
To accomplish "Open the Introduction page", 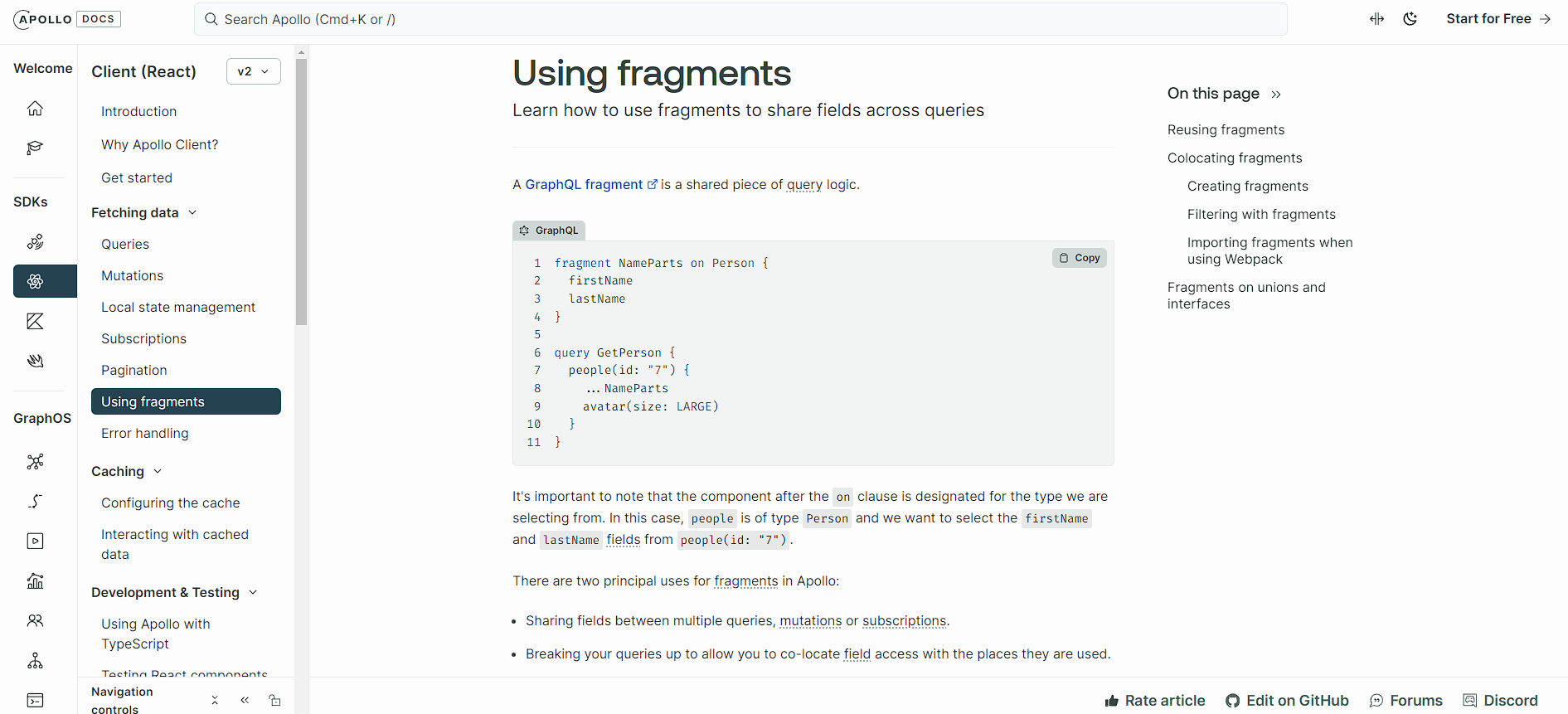I will [x=139, y=112].
